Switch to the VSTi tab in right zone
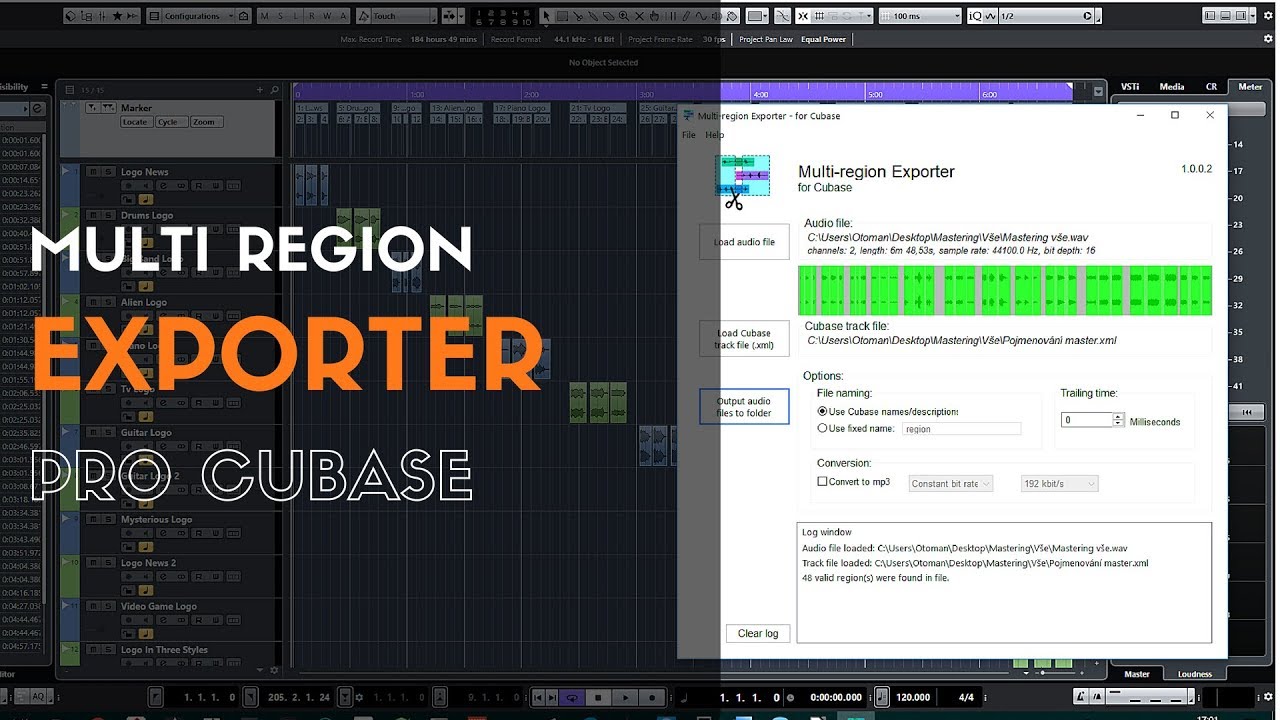The image size is (1280, 720). 1130,87
